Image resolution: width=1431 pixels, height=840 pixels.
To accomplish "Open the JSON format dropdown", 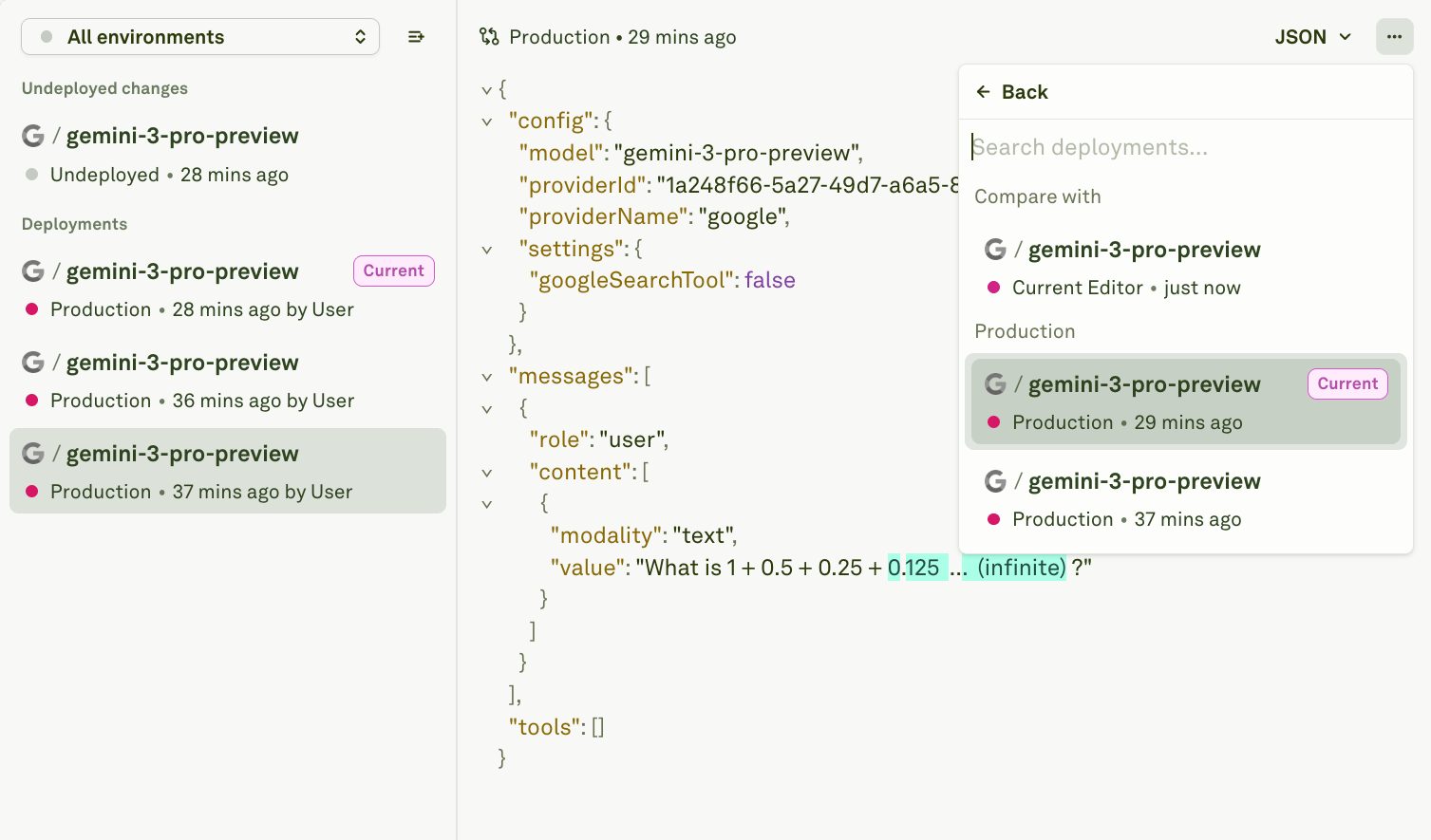I will pos(1313,37).
